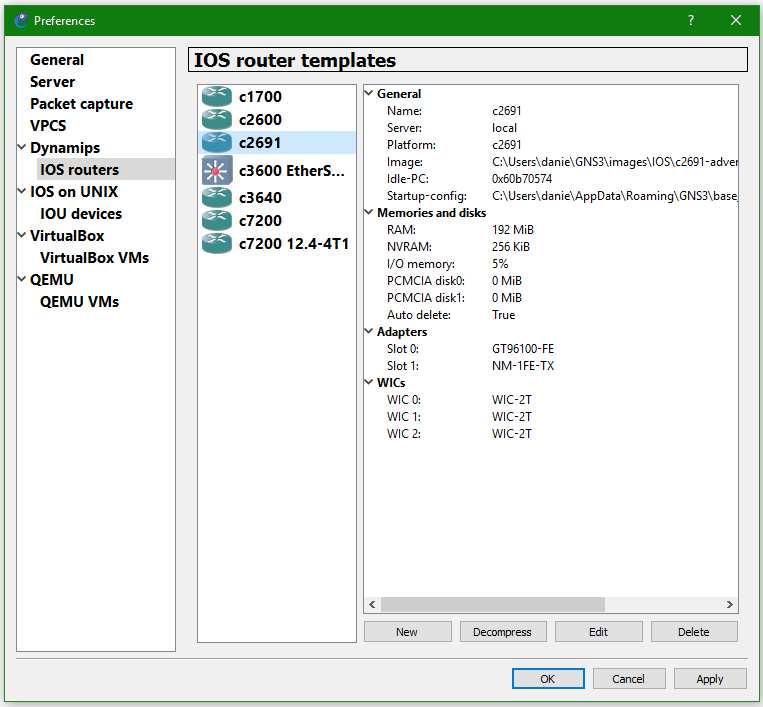Viewport: 763px width, 707px height.
Task: Select the c2600 template name
Action: tap(260, 120)
